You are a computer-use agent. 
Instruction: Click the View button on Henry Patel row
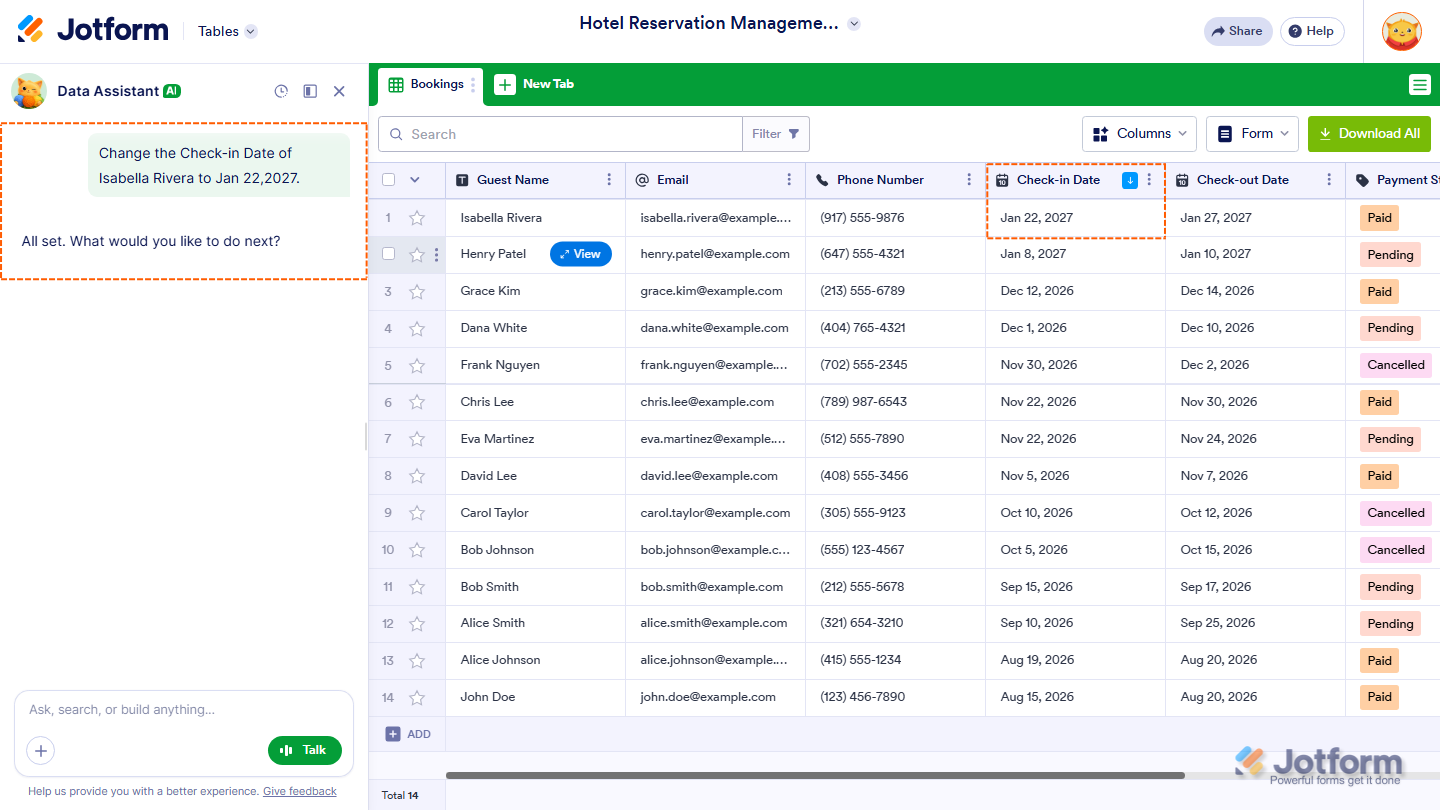click(x=580, y=254)
